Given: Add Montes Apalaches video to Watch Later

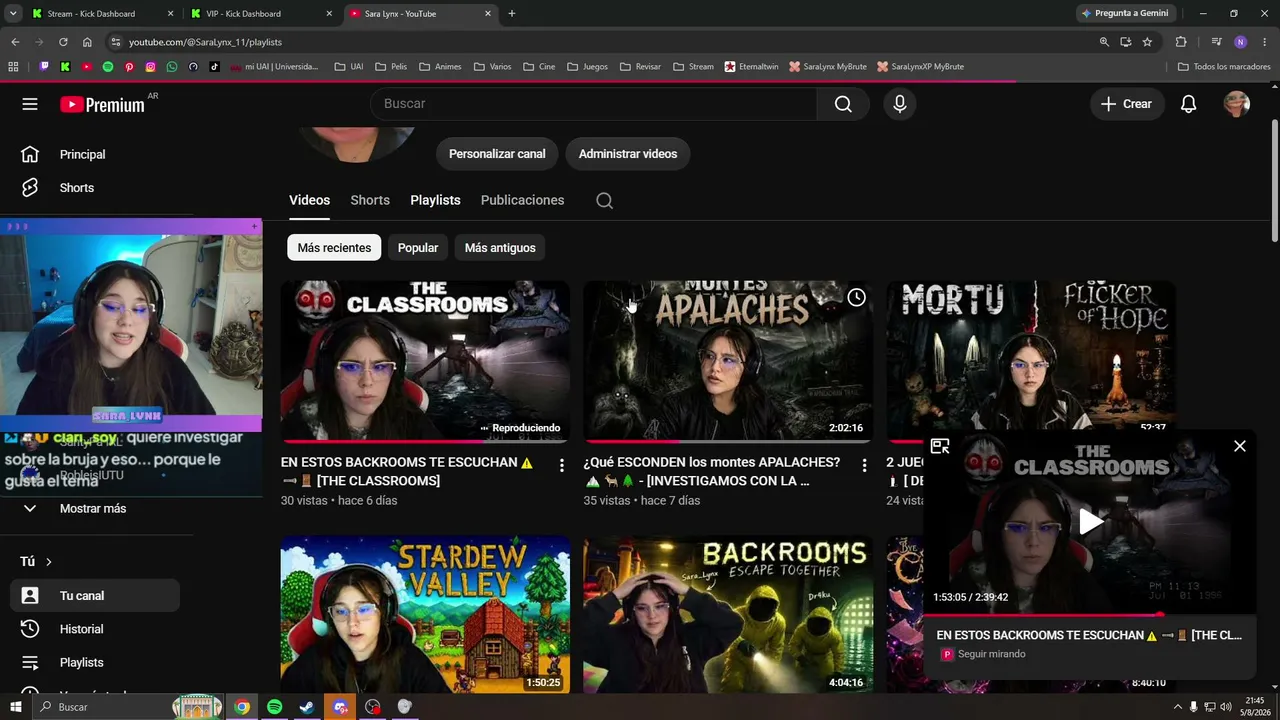Looking at the screenshot, I should point(856,297).
